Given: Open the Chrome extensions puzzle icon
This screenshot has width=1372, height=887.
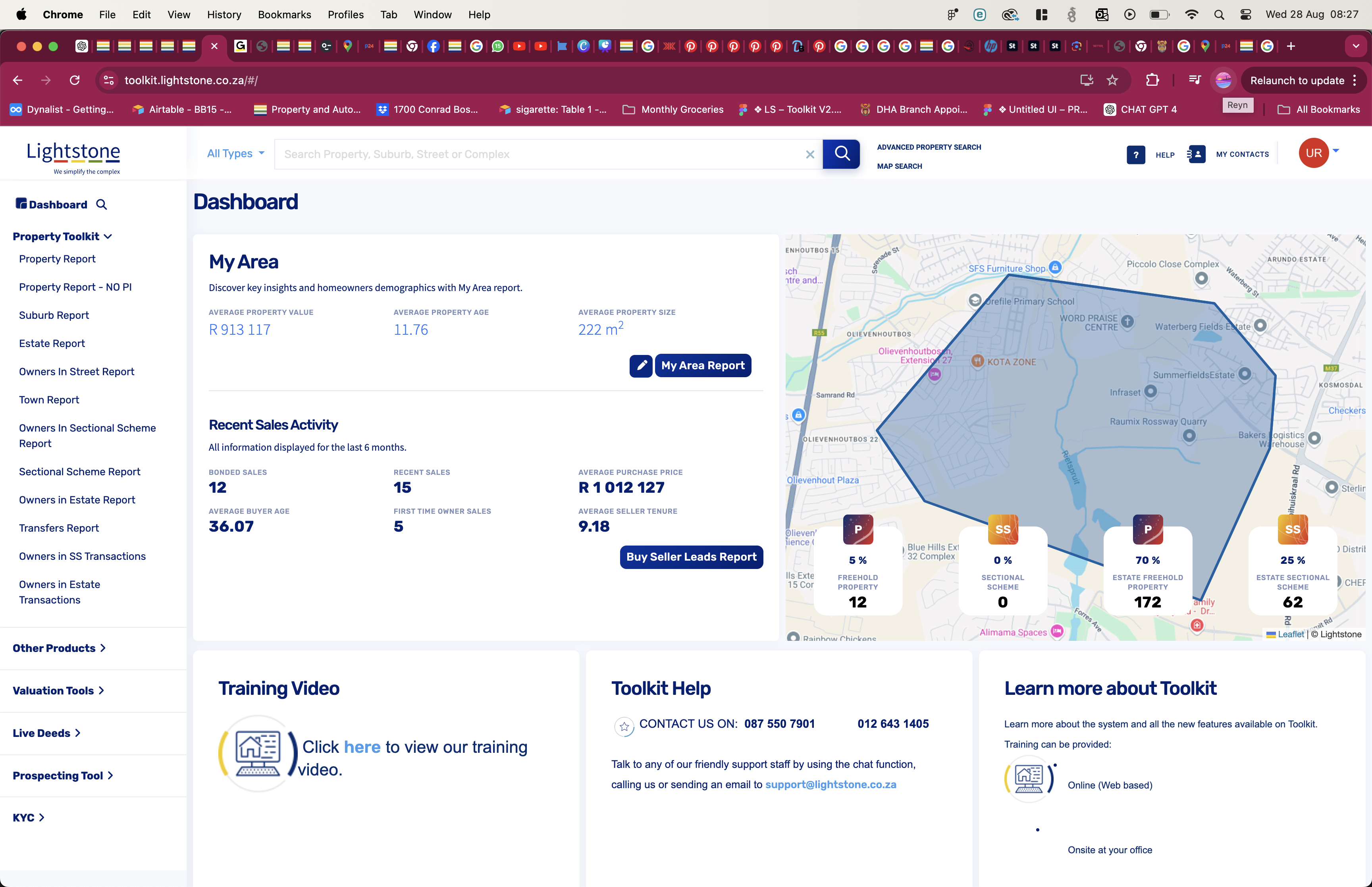Looking at the screenshot, I should tap(1152, 81).
